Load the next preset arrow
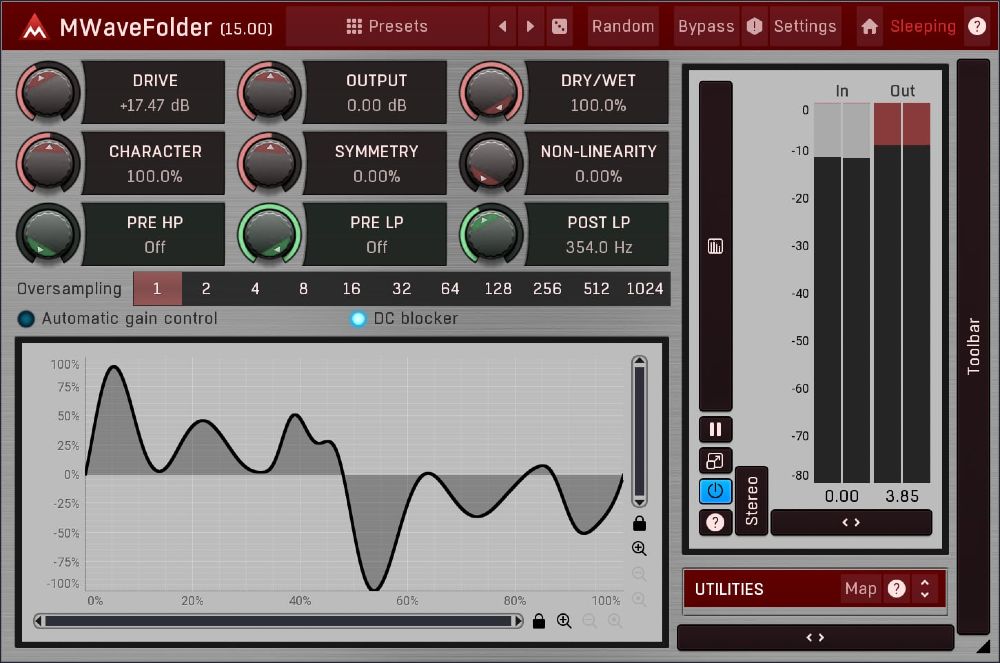 (531, 26)
